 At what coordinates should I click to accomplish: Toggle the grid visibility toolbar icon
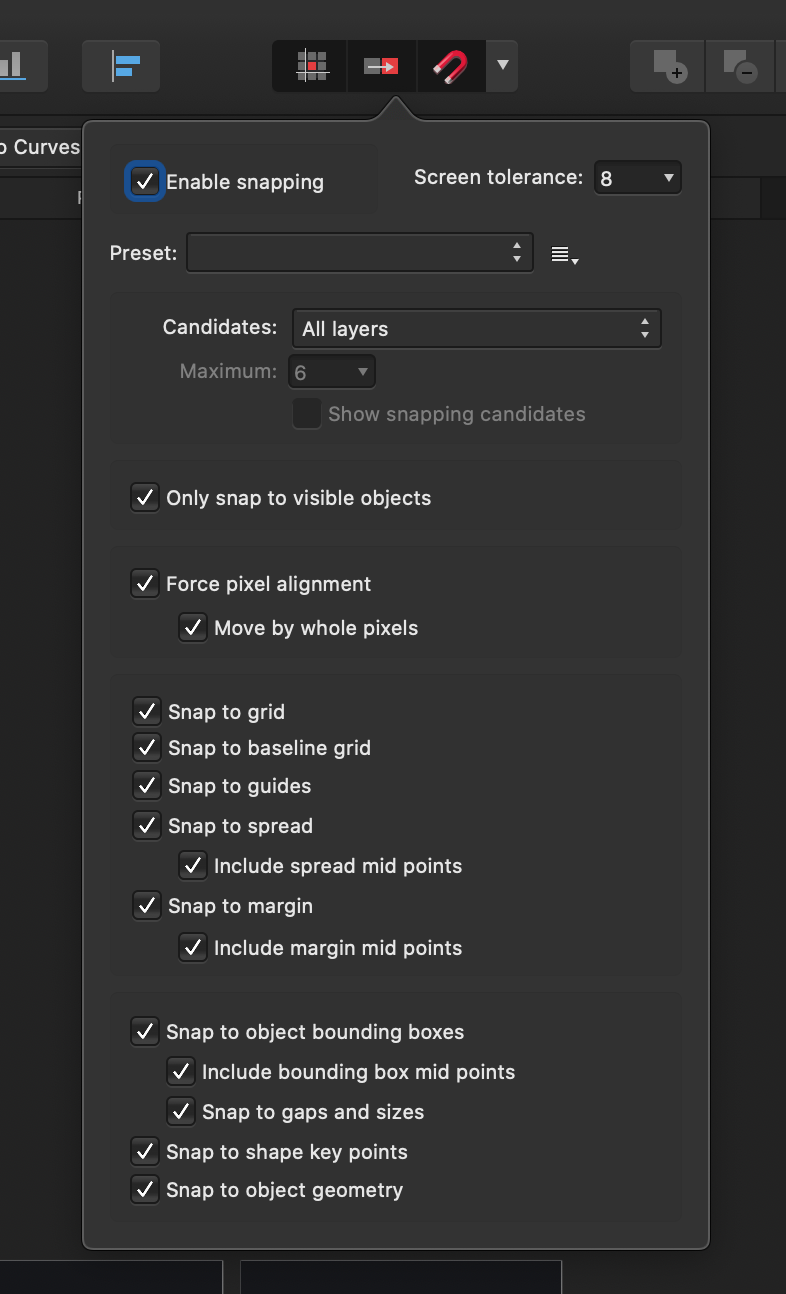pyautogui.click(x=309, y=66)
